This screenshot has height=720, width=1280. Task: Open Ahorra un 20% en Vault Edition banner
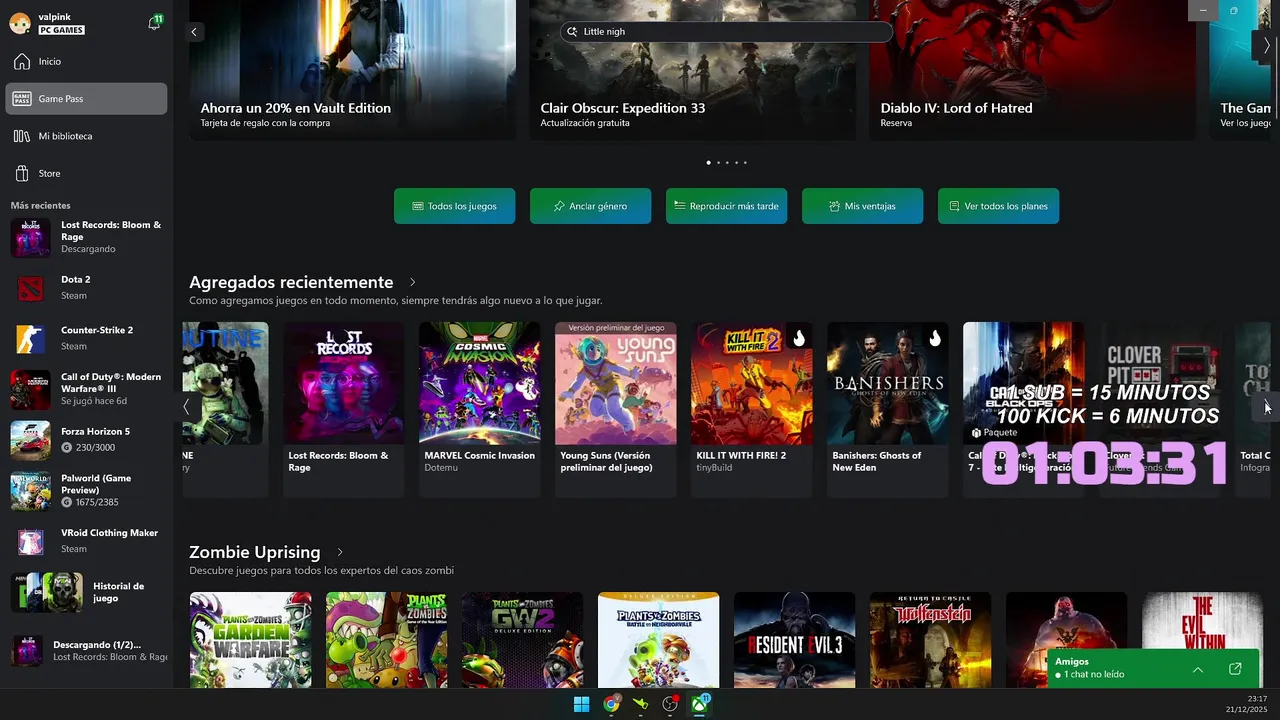353,70
